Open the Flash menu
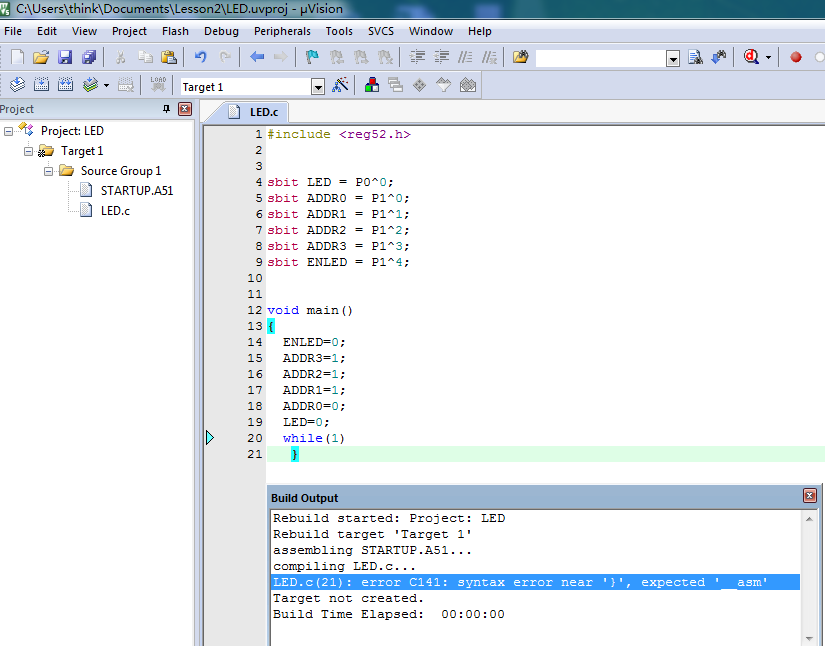This screenshot has height=646, width=825. (175, 31)
